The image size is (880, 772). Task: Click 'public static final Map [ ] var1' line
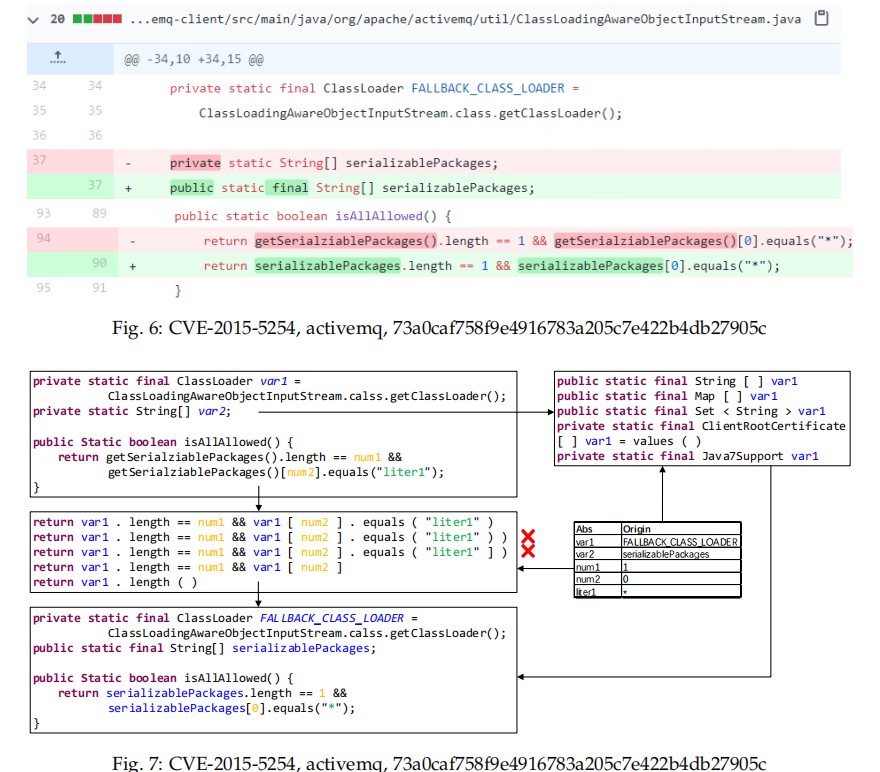pyautogui.click(x=667, y=396)
